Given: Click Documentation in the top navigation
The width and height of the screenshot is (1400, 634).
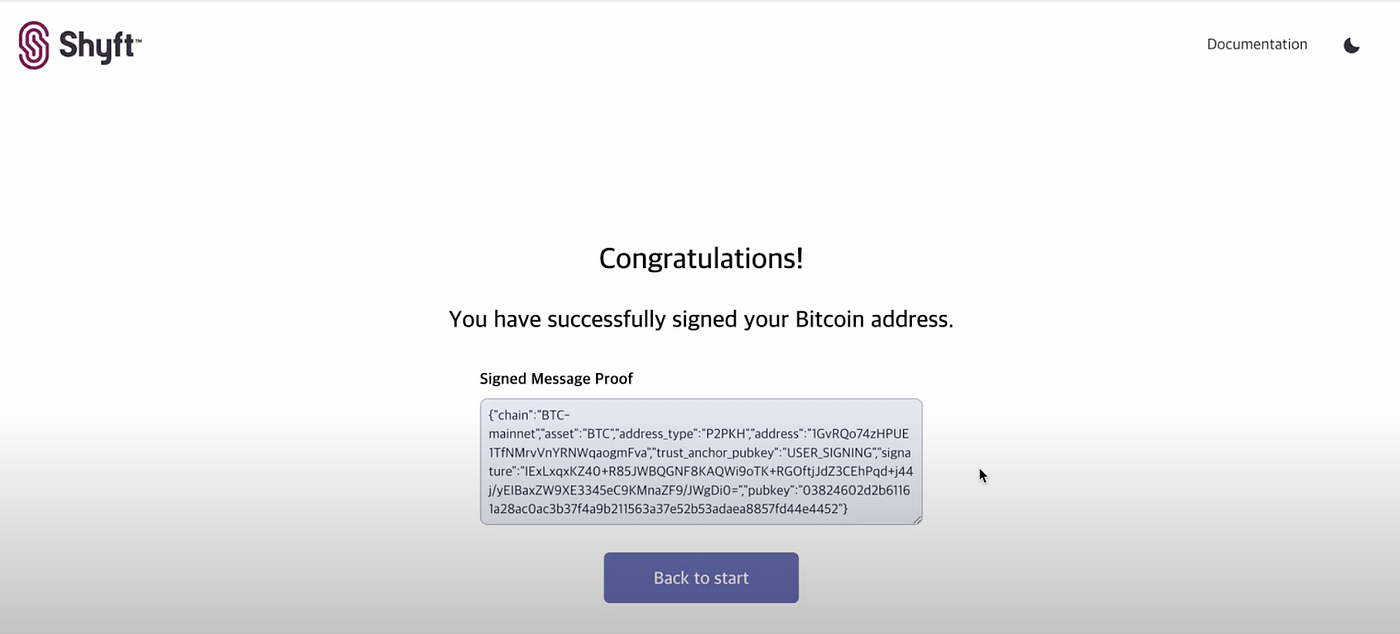Looking at the screenshot, I should tap(1257, 44).
